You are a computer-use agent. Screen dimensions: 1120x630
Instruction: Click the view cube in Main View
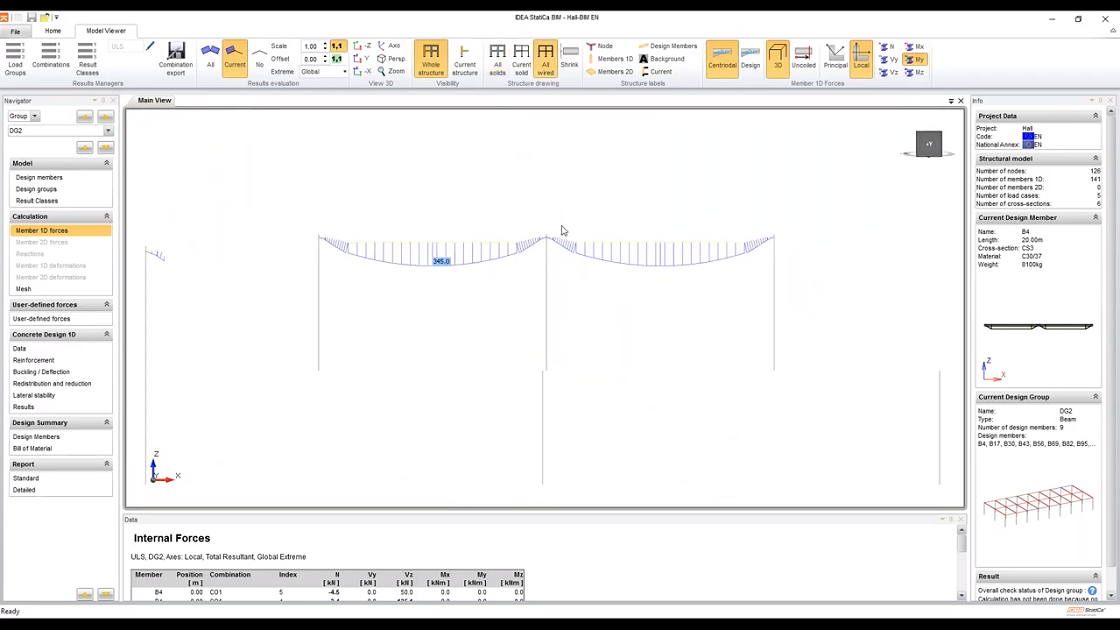pyautogui.click(x=929, y=144)
